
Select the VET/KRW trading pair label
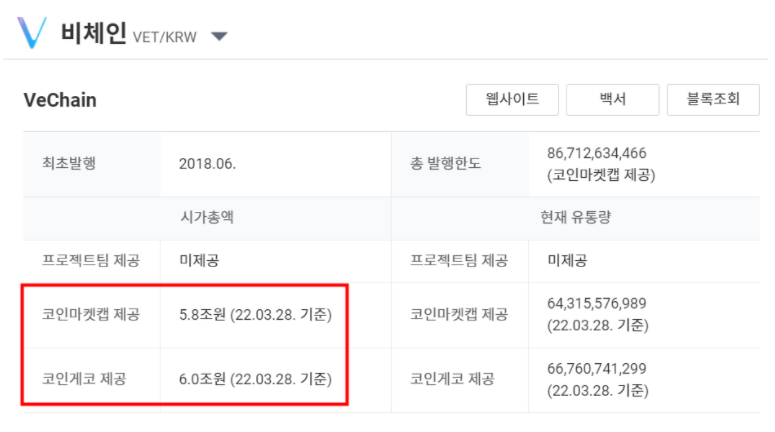(x=165, y=37)
